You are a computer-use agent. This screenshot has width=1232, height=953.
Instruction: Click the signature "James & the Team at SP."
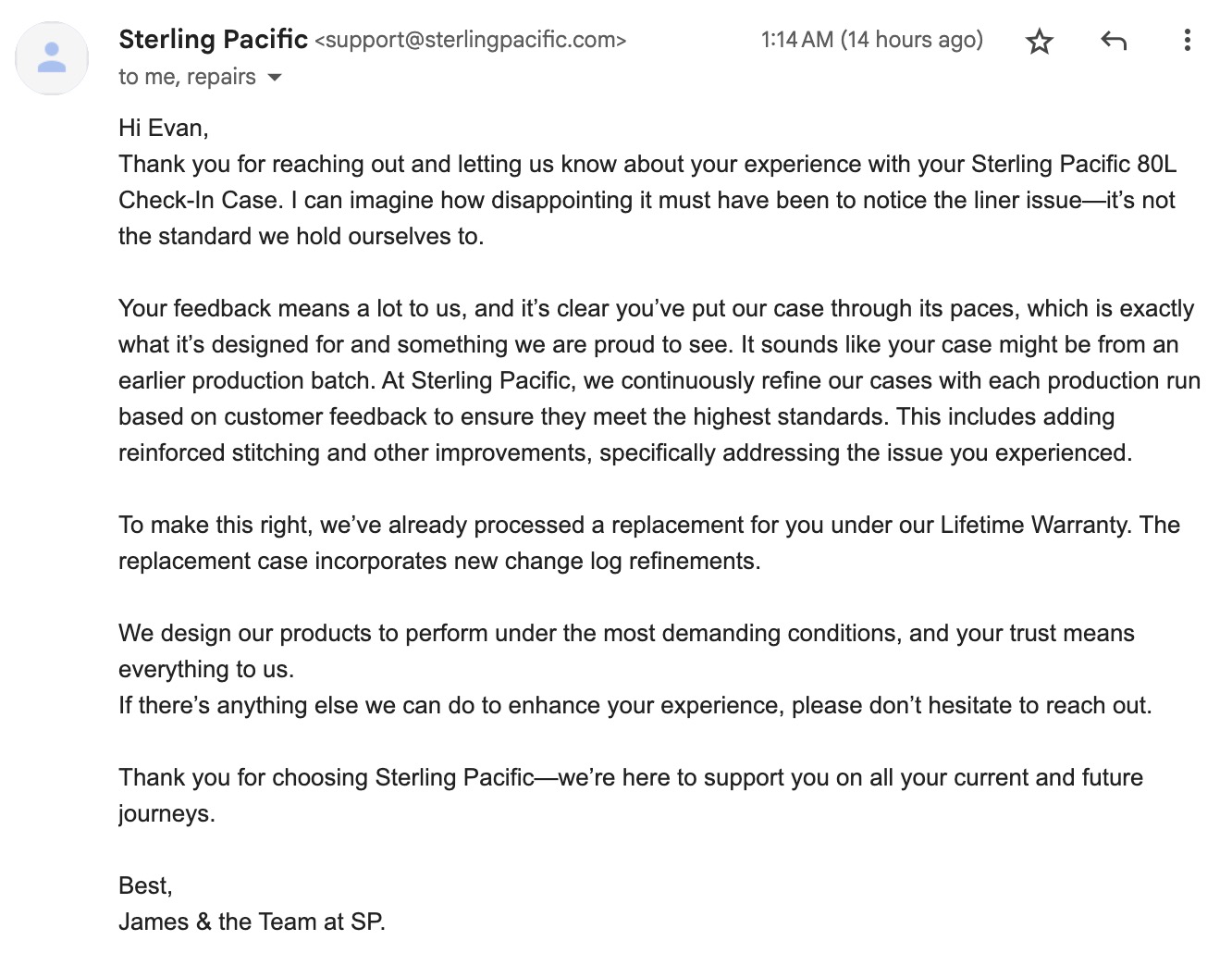[x=252, y=922]
